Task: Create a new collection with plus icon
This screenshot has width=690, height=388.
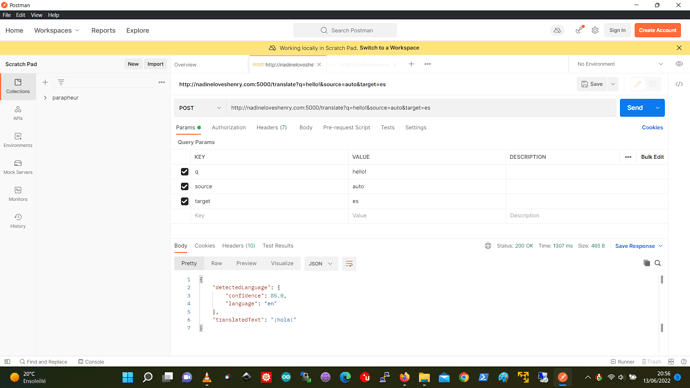Action: (45, 82)
